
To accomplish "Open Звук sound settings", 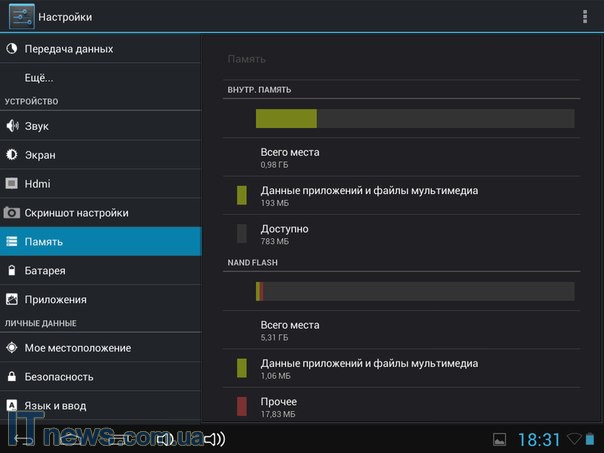I will click(100, 126).
